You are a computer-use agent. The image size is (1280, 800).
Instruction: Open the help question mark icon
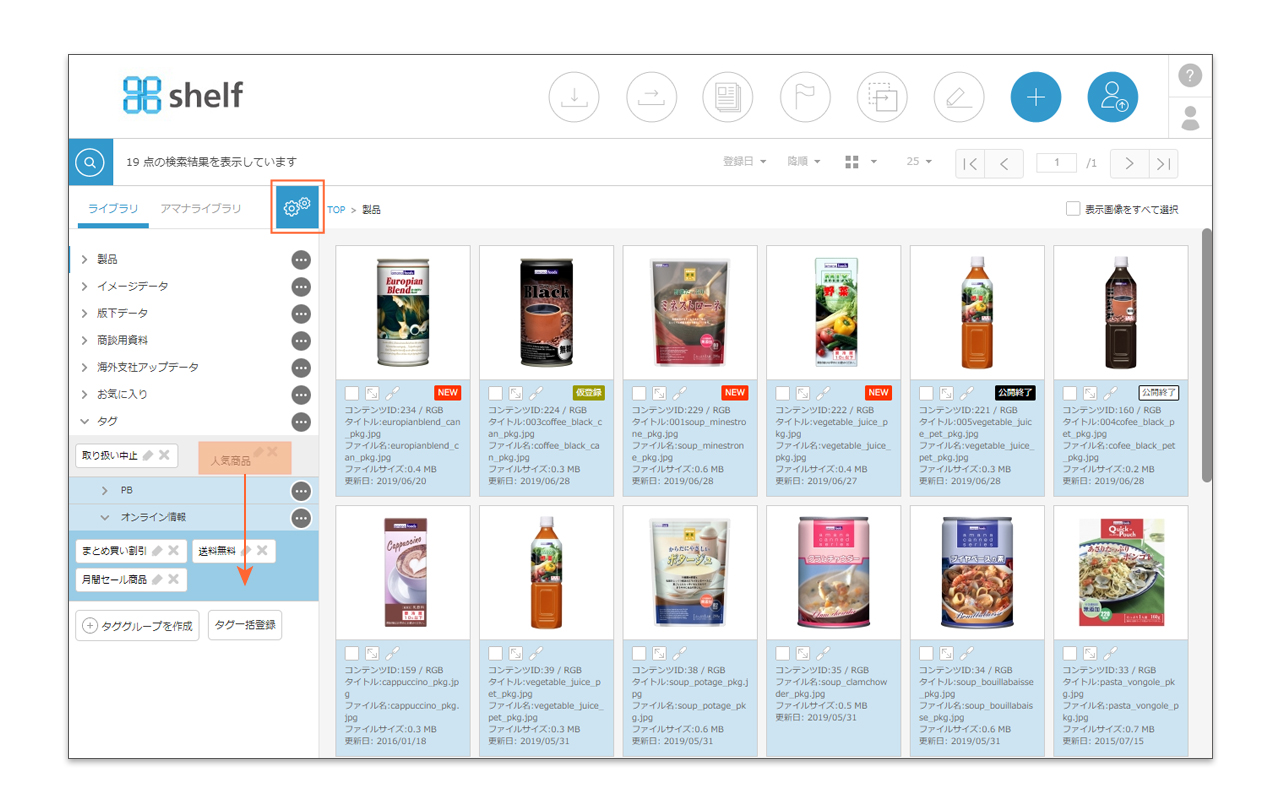click(x=1190, y=76)
